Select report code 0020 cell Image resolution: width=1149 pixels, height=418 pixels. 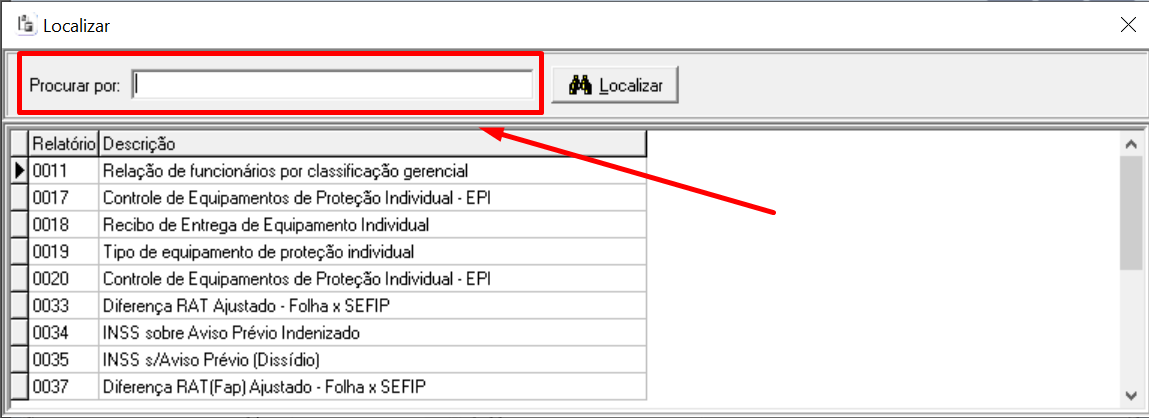[63, 279]
